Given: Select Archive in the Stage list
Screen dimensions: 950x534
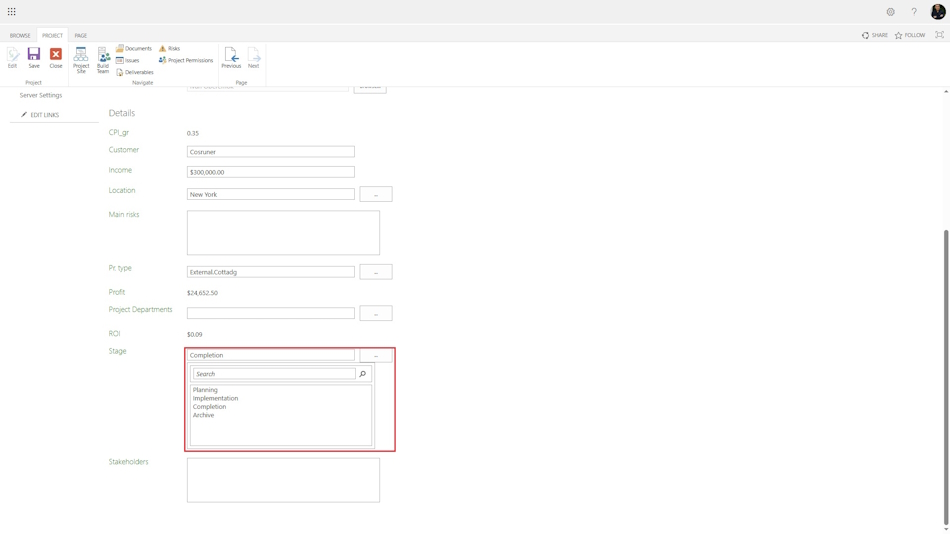Looking at the screenshot, I should pos(203,415).
